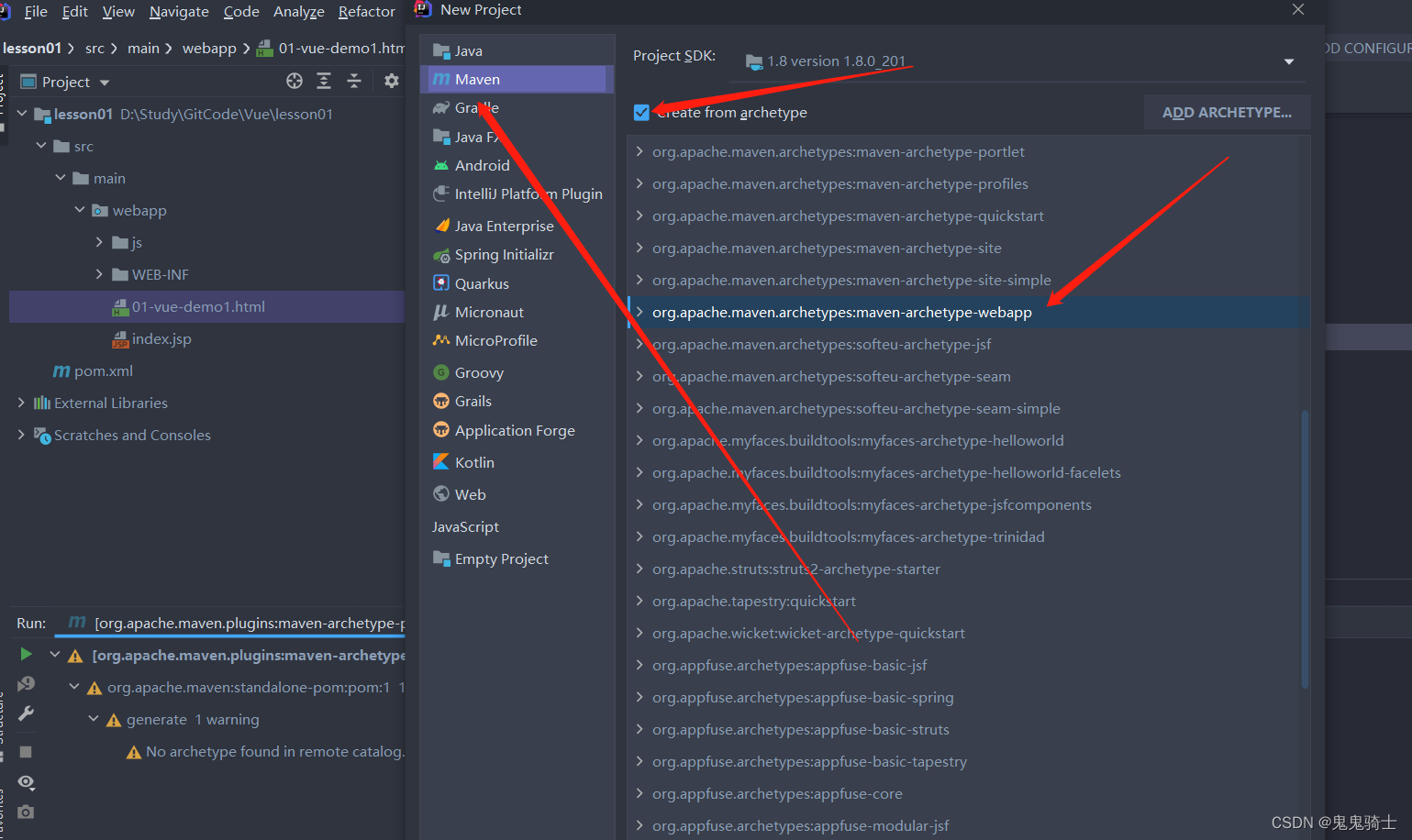Viewport: 1412px width, 840px height.
Task: Select Java FX project type
Action: tap(517, 137)
